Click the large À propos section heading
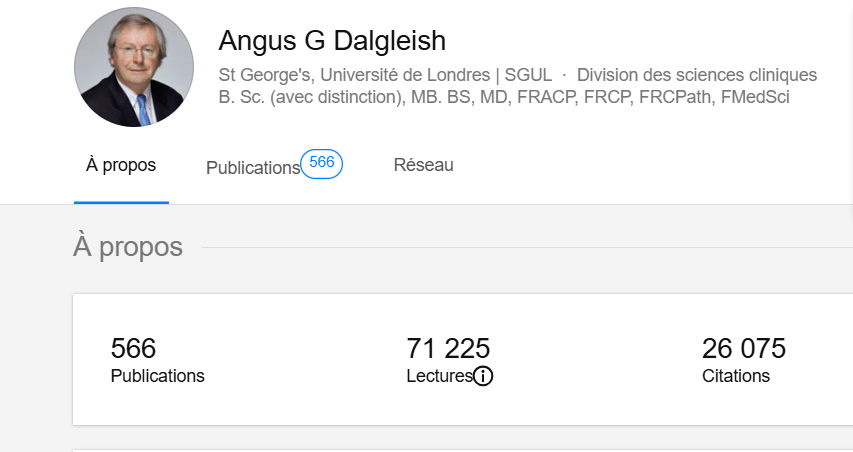Image resolution: width=853 pixels, height=452 pixels. point(128,247)
